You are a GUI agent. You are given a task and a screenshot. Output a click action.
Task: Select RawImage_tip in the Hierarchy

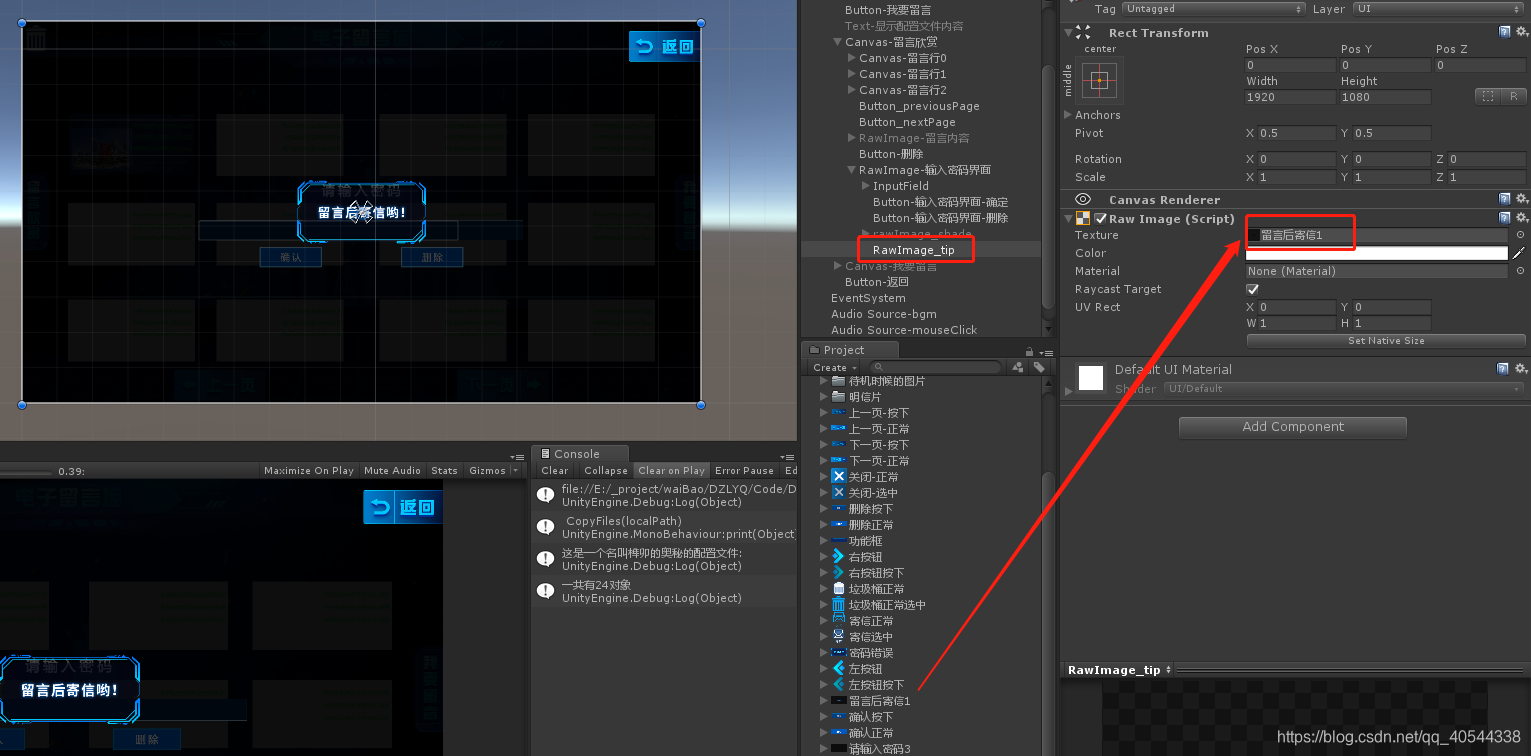[x=913, y=250]
